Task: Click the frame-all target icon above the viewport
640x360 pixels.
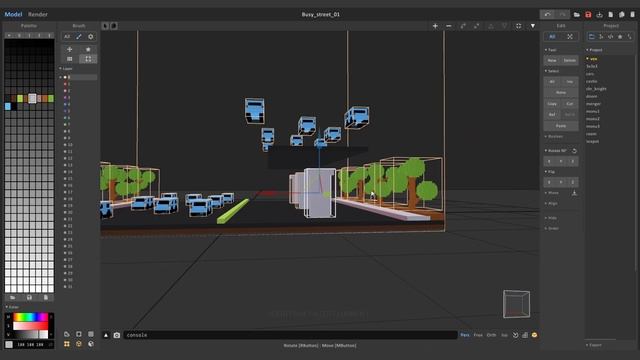Action: tap(518, 26)
